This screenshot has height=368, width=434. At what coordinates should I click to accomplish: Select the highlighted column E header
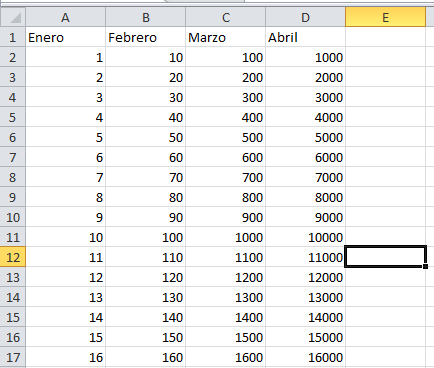tap(386, 17)
